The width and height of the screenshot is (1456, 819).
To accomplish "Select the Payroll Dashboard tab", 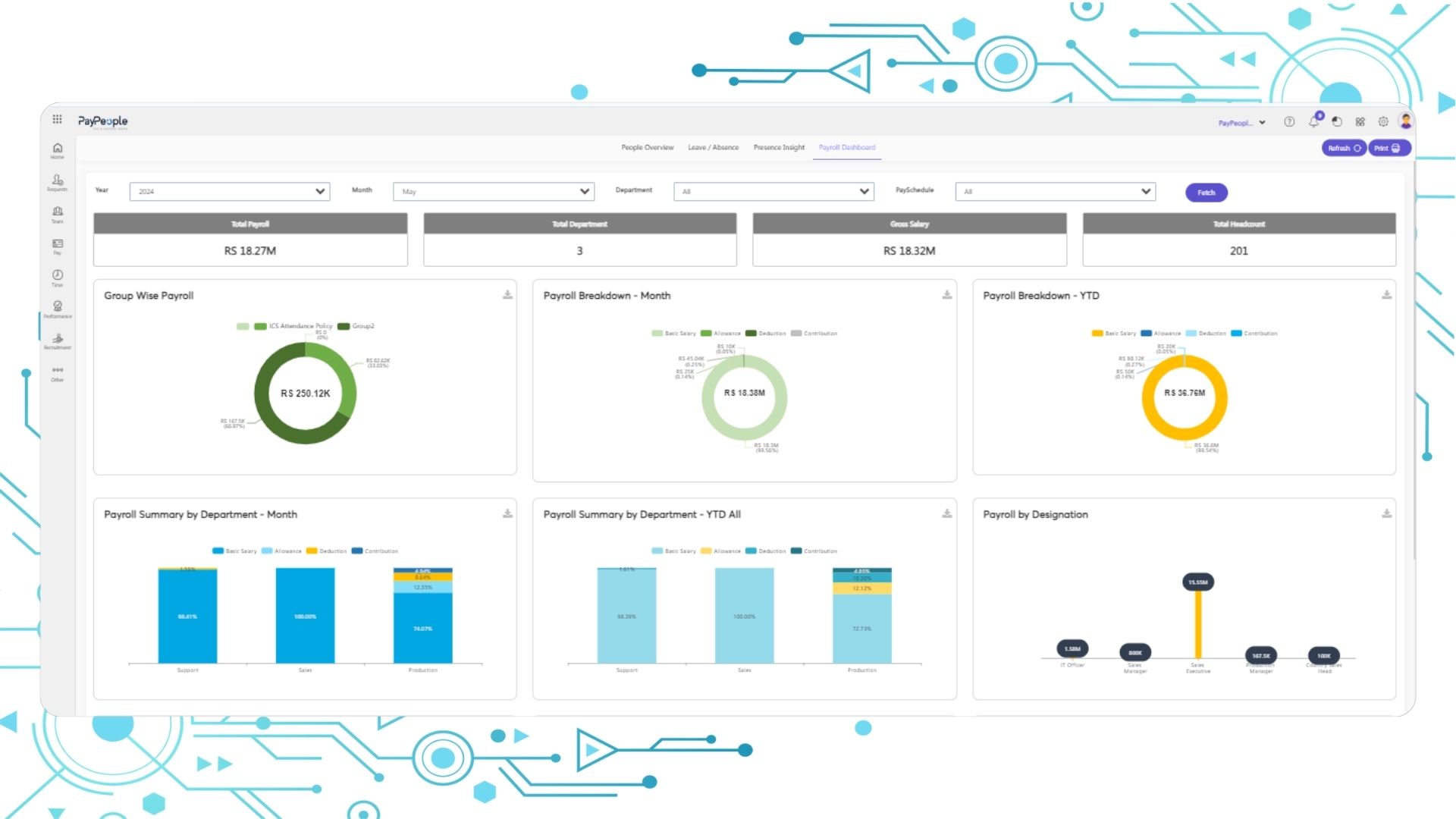I will click(847, 148).
